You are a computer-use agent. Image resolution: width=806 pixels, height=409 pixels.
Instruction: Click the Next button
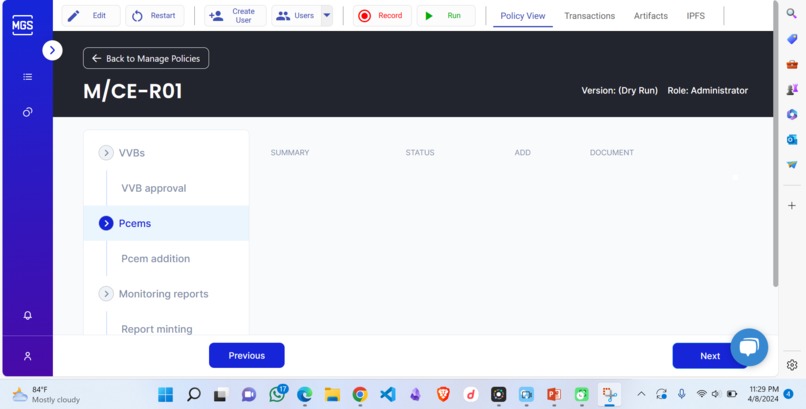click(710, 356)
